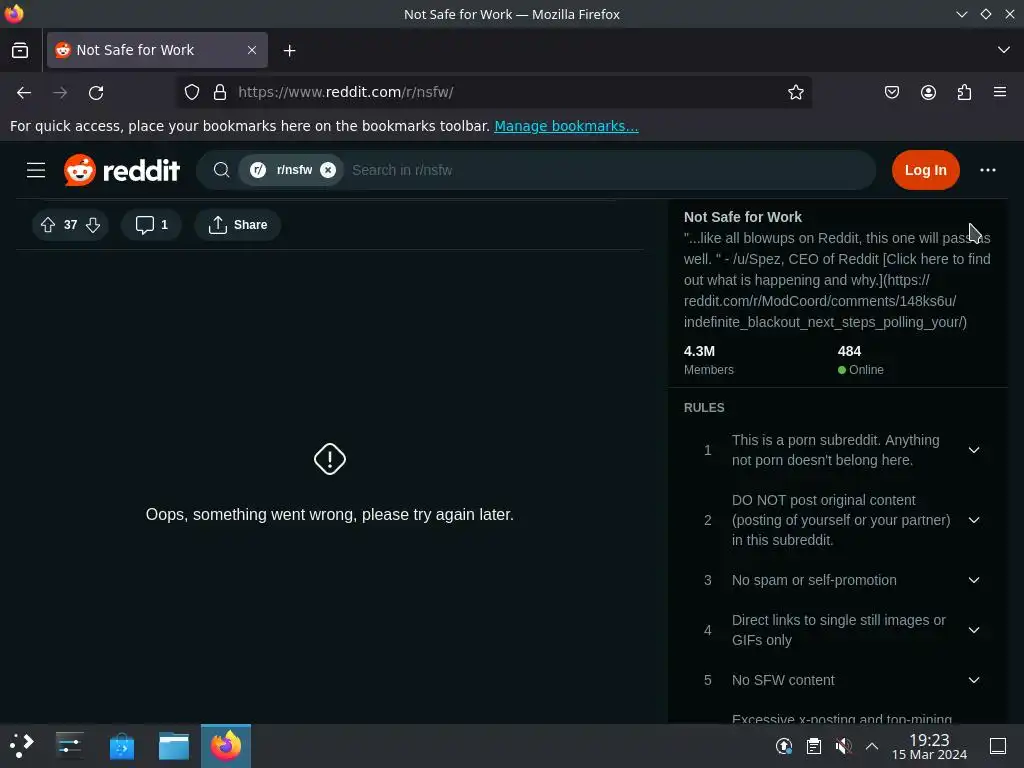Viewport: 1024px width, 768px height.
Task: Open Reddit more options ellipsis
Action: 987,170
